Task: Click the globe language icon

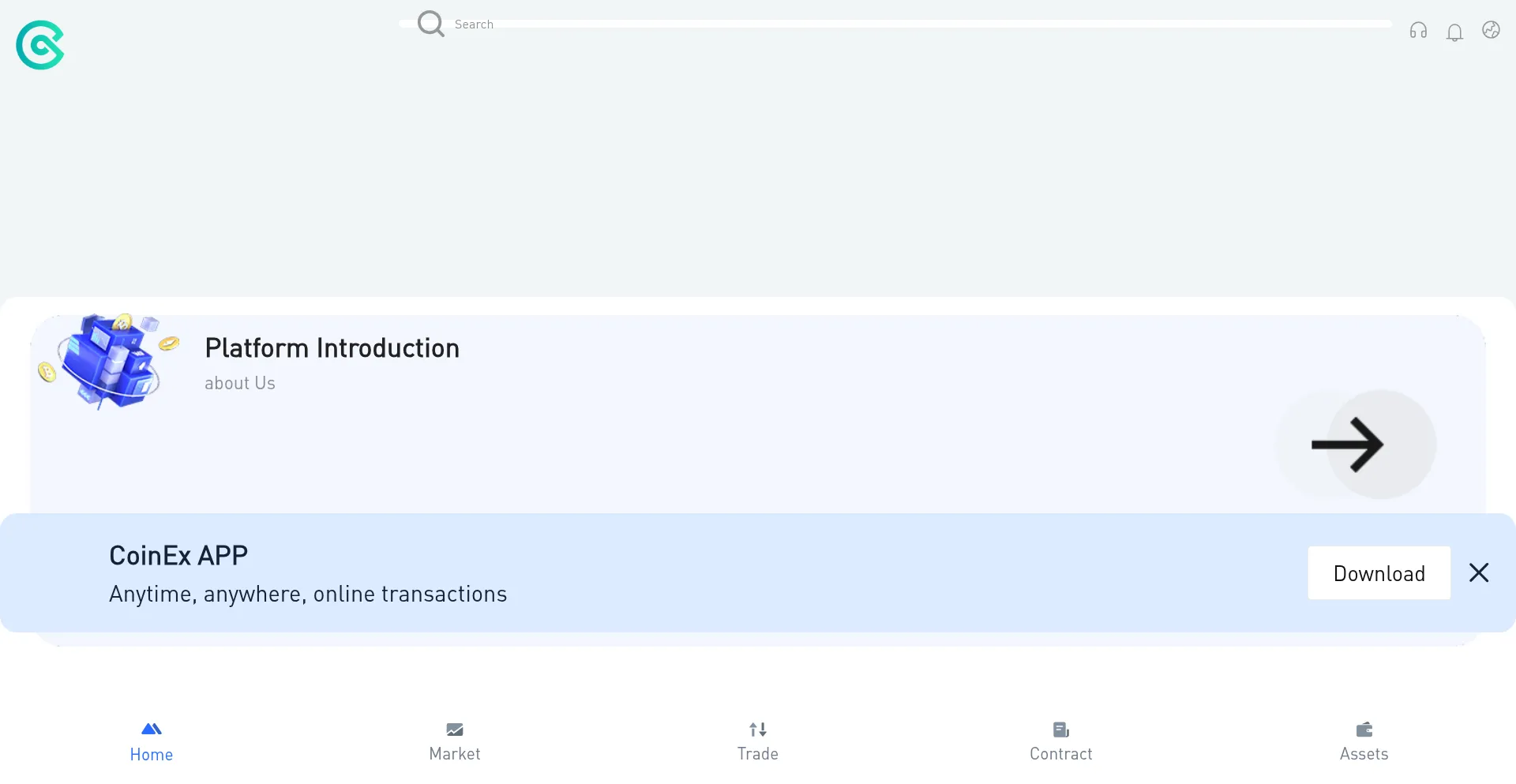Action: 1491,30
